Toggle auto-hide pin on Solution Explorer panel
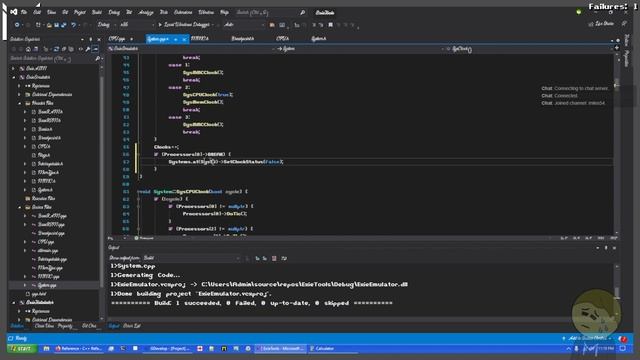The width and height of the screenshot is (640, 360). [x=91, y=40]
